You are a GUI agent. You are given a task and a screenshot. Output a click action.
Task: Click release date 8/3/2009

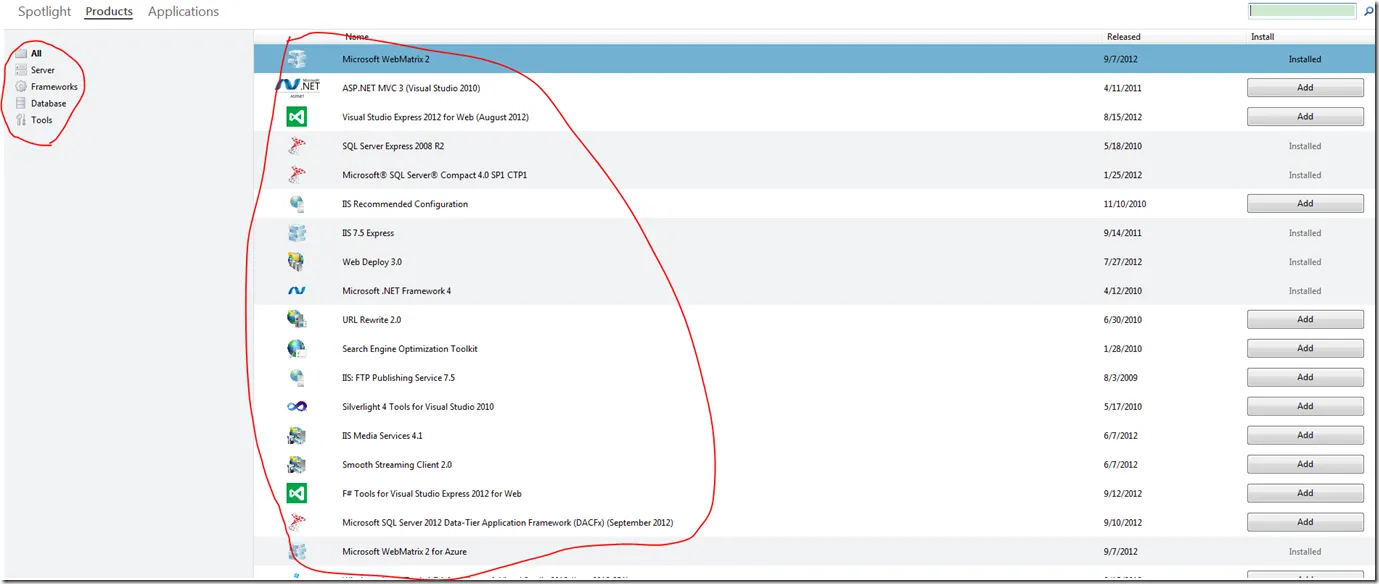(1119, 378)
